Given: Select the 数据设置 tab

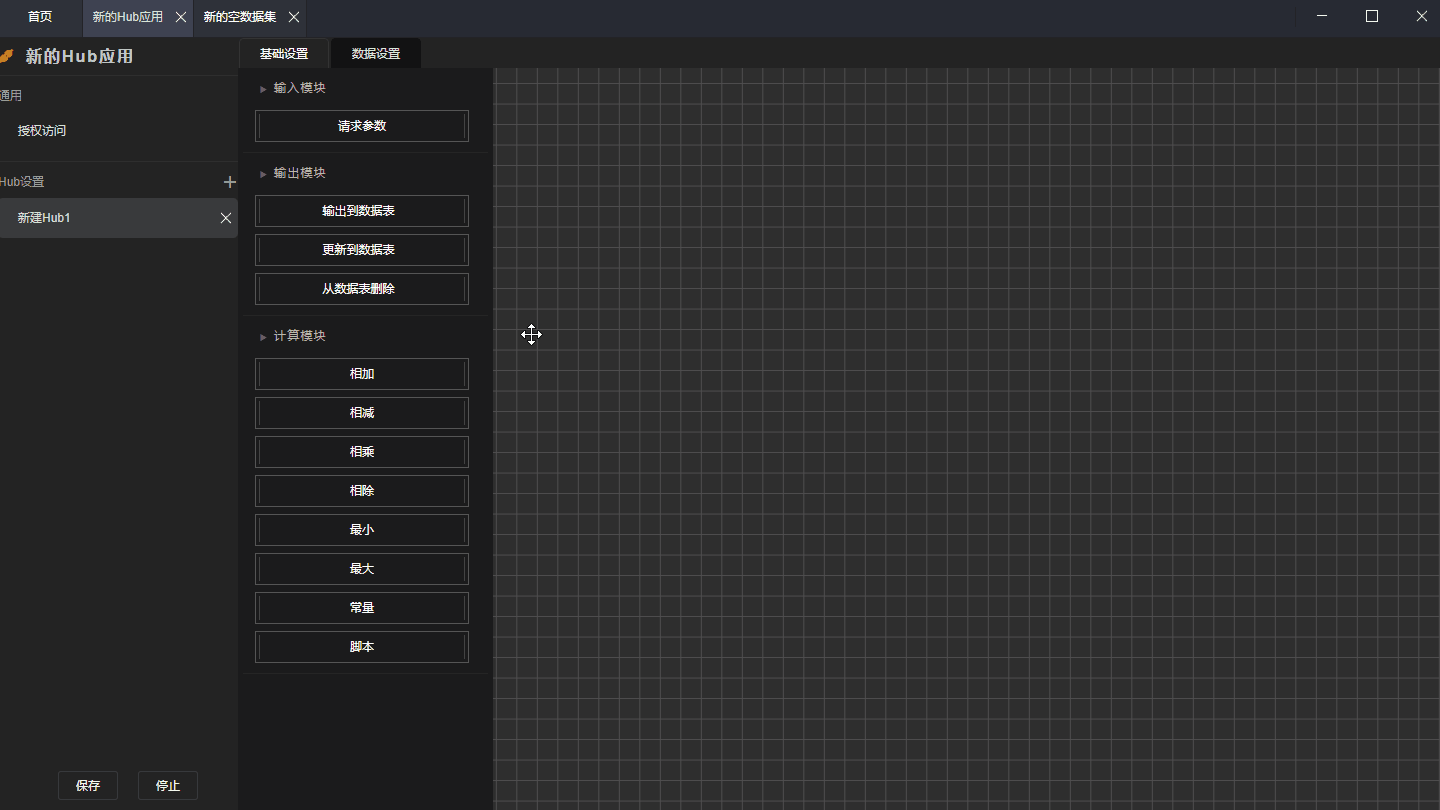Looking at the screenshot, I should tap(376, 54).
